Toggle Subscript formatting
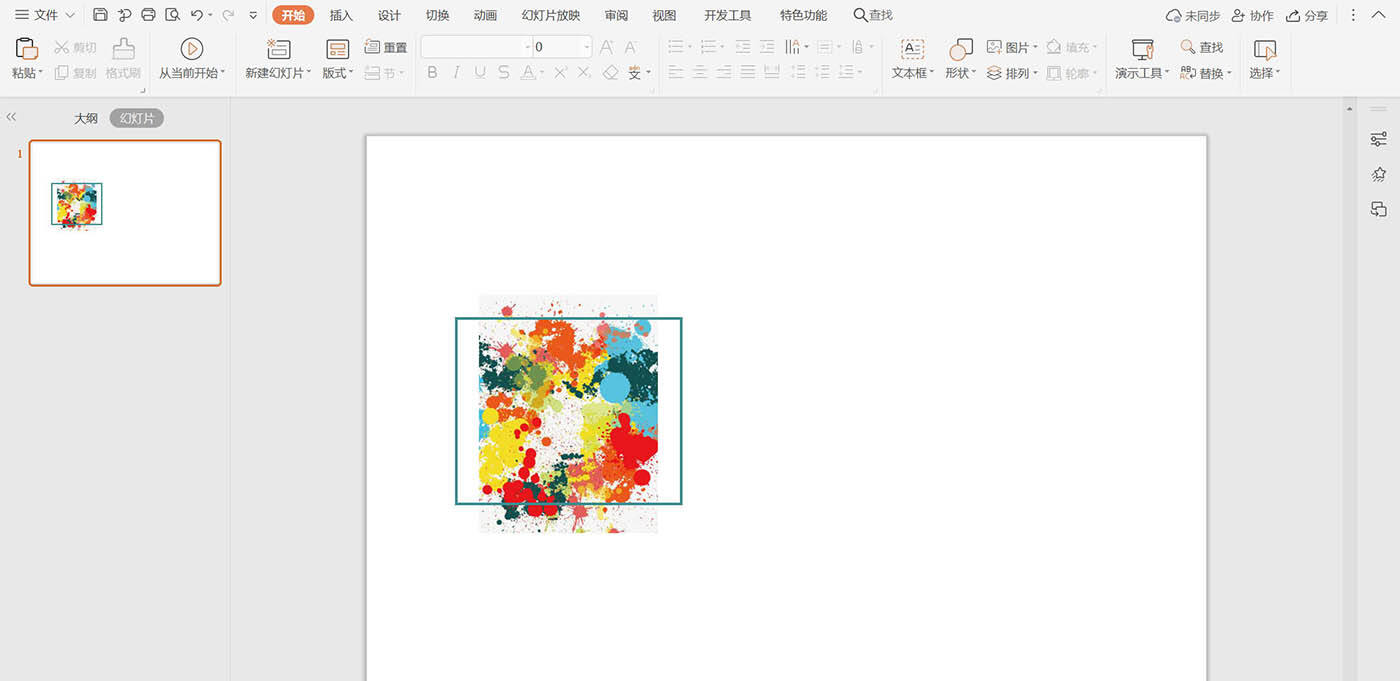Image resolution: width=1400 pixels, height=681 pixels. click(585, 73)
